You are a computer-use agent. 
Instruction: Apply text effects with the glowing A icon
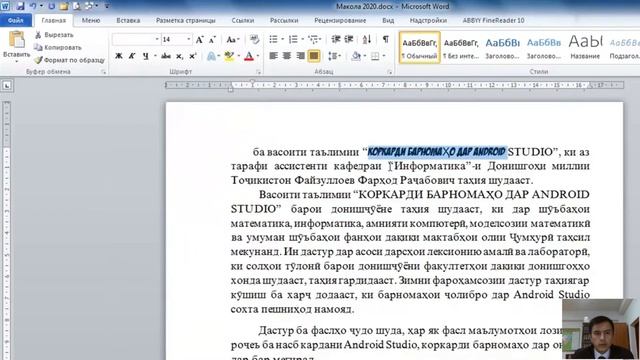coord(211,56)
